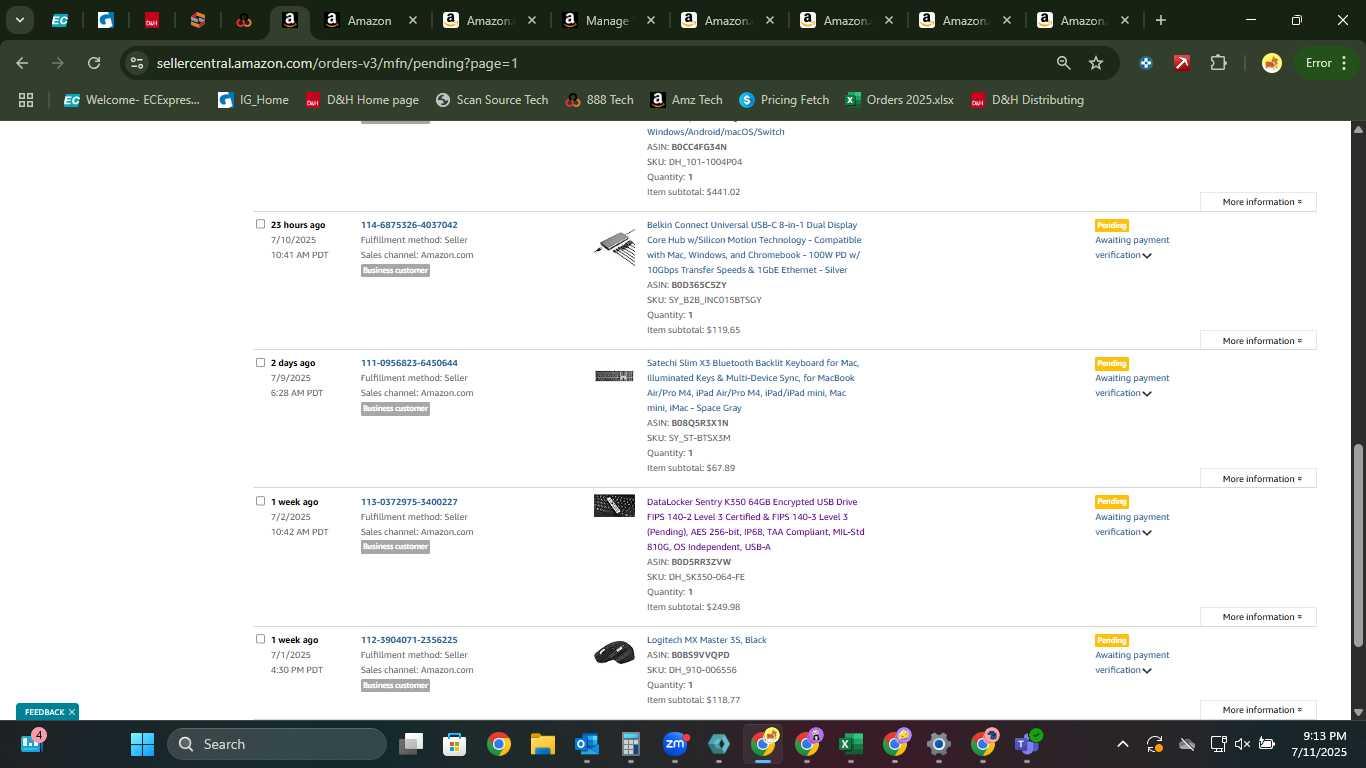This screenshot has height=768, width=1366.
Task: Click the Belkin hub product thumbnail
Action: [614, 245]
